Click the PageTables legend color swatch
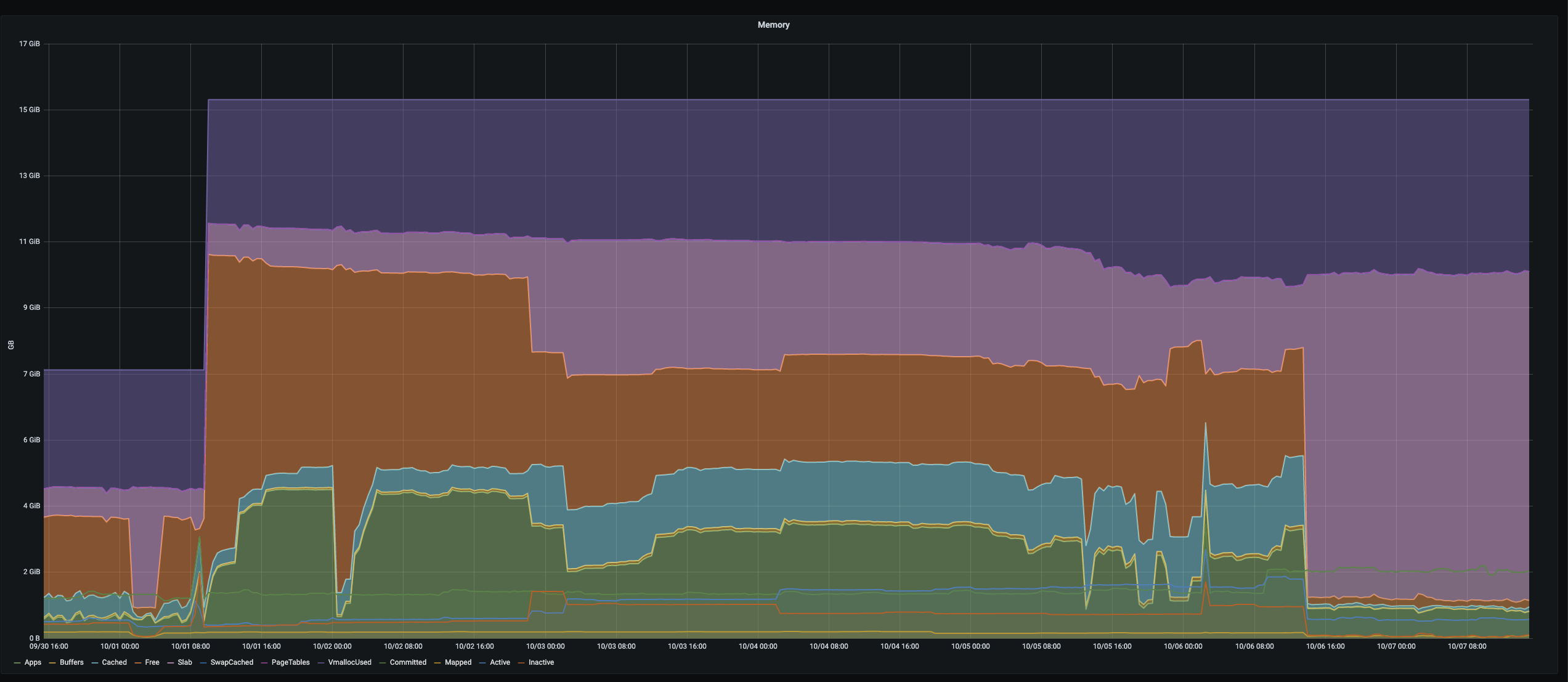Screen dimensions: 1568x682 tap(263, 662)
